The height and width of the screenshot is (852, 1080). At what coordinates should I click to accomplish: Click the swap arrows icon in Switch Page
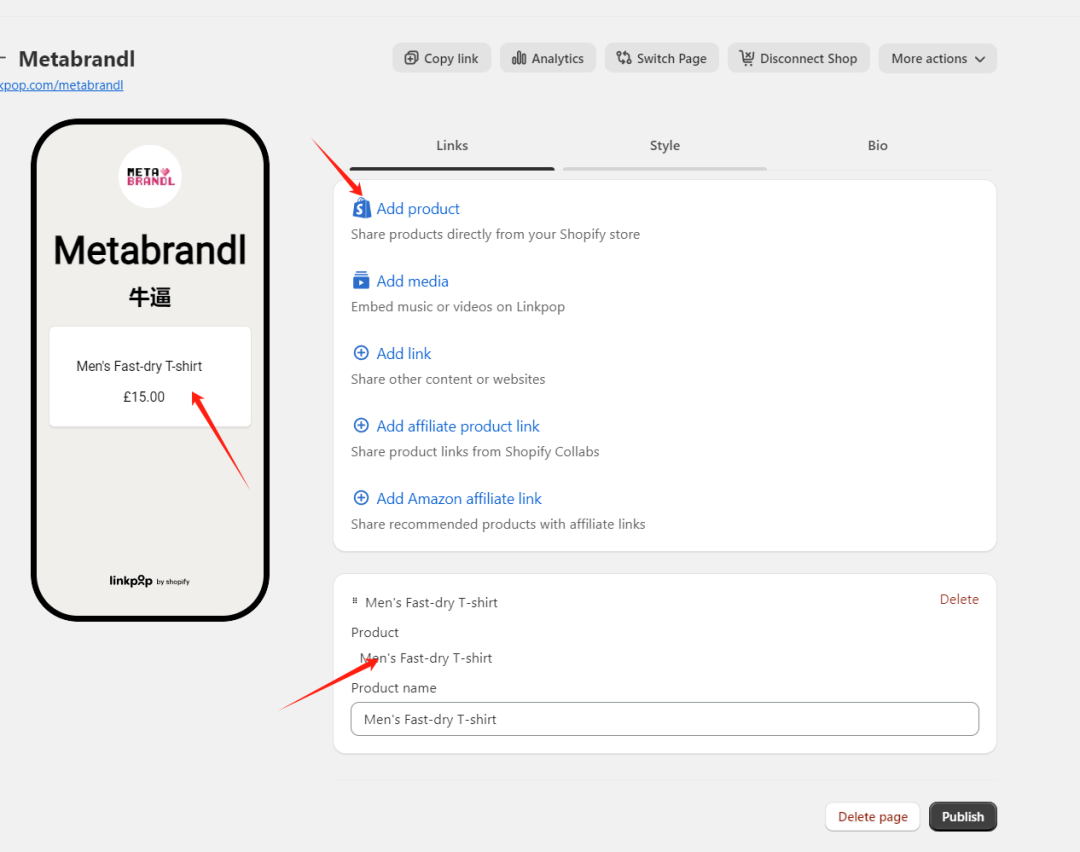(x=624, y=59)
